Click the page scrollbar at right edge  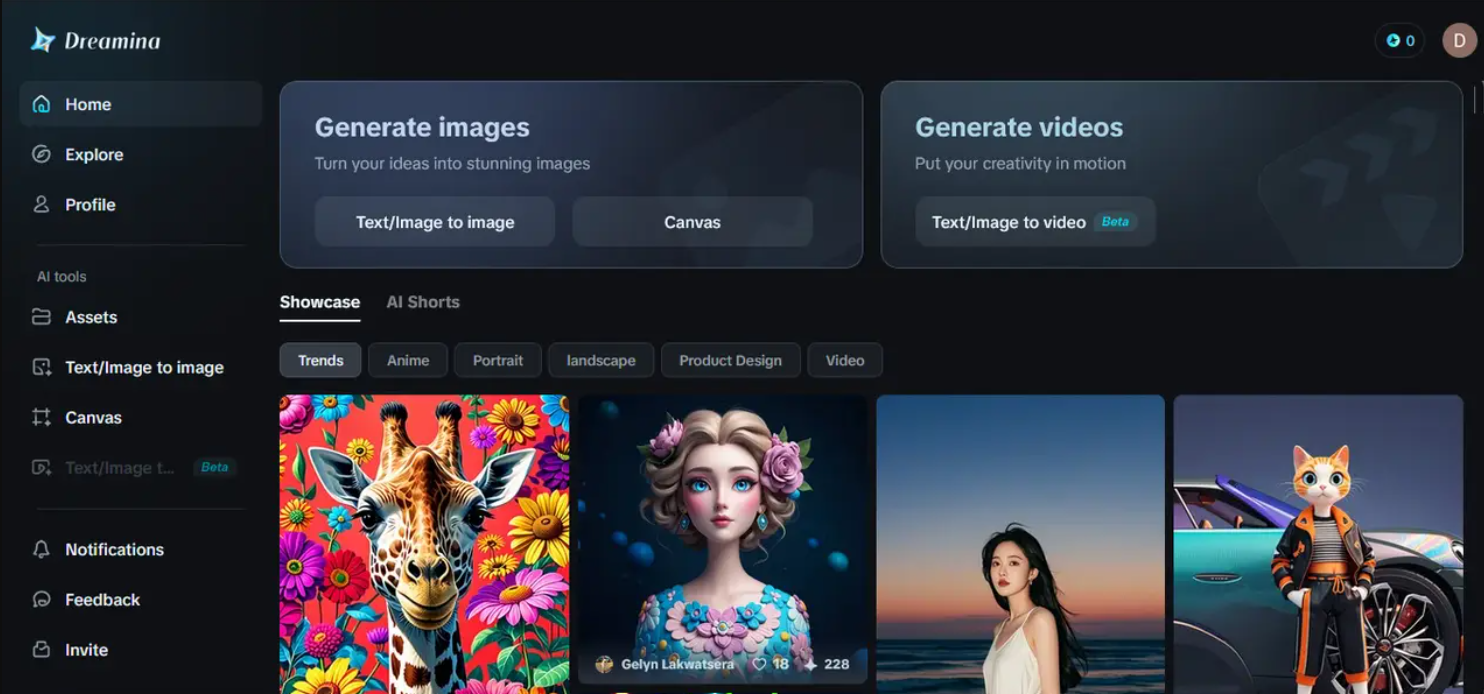coord(1475,99)
